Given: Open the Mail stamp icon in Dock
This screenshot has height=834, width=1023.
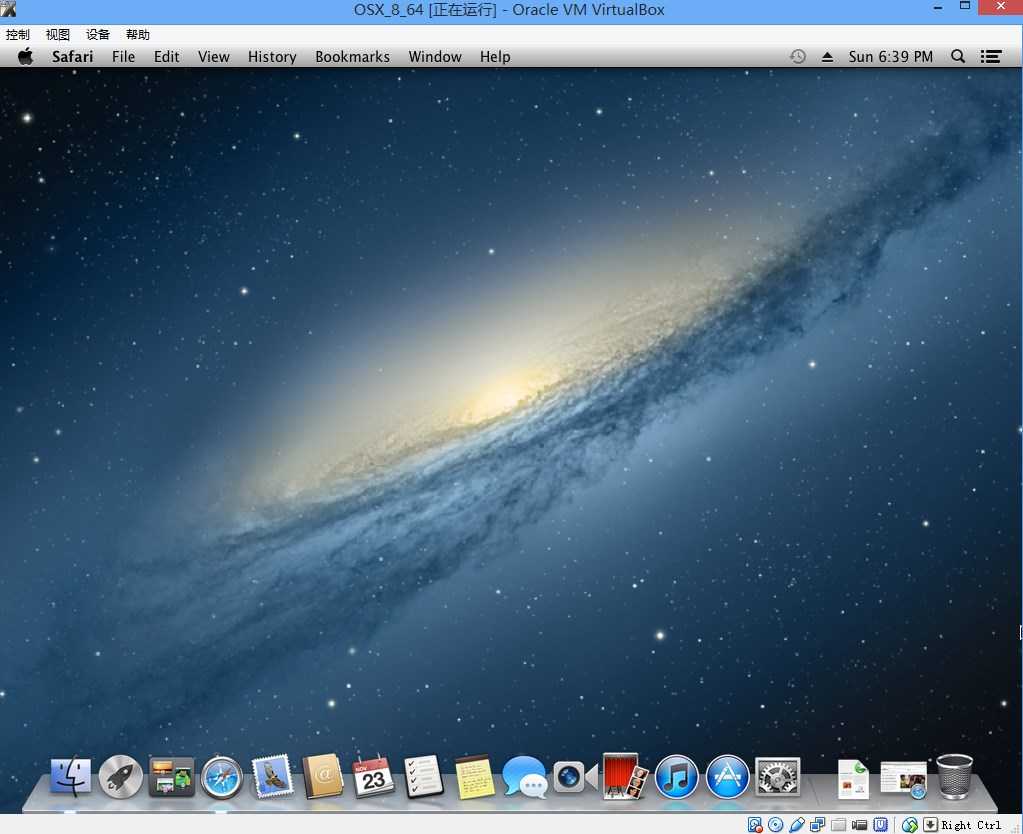Looking at the screenshot, I should tap(271, 776).
